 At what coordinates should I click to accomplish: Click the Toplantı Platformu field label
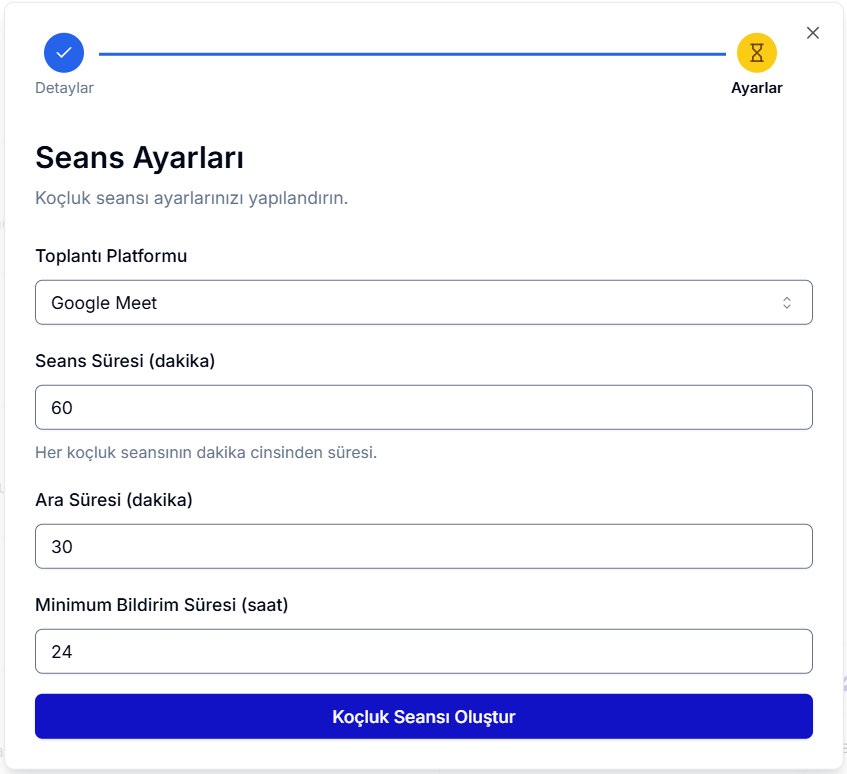[111, 256]
